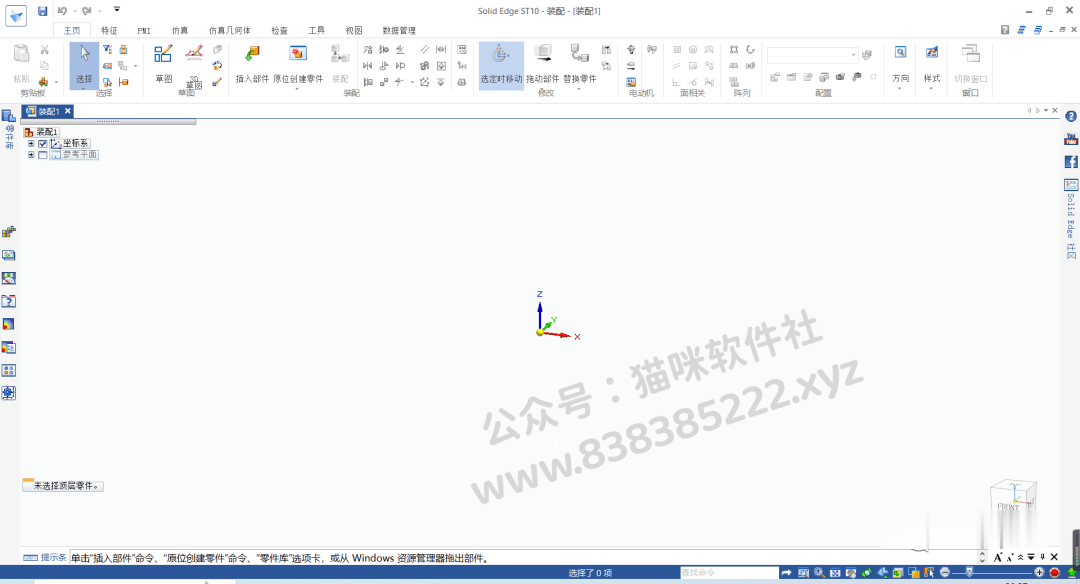Viewport: 1080px width, 584px height.
Task: Click the red record button in status bar
Action: pos(1055,573)
